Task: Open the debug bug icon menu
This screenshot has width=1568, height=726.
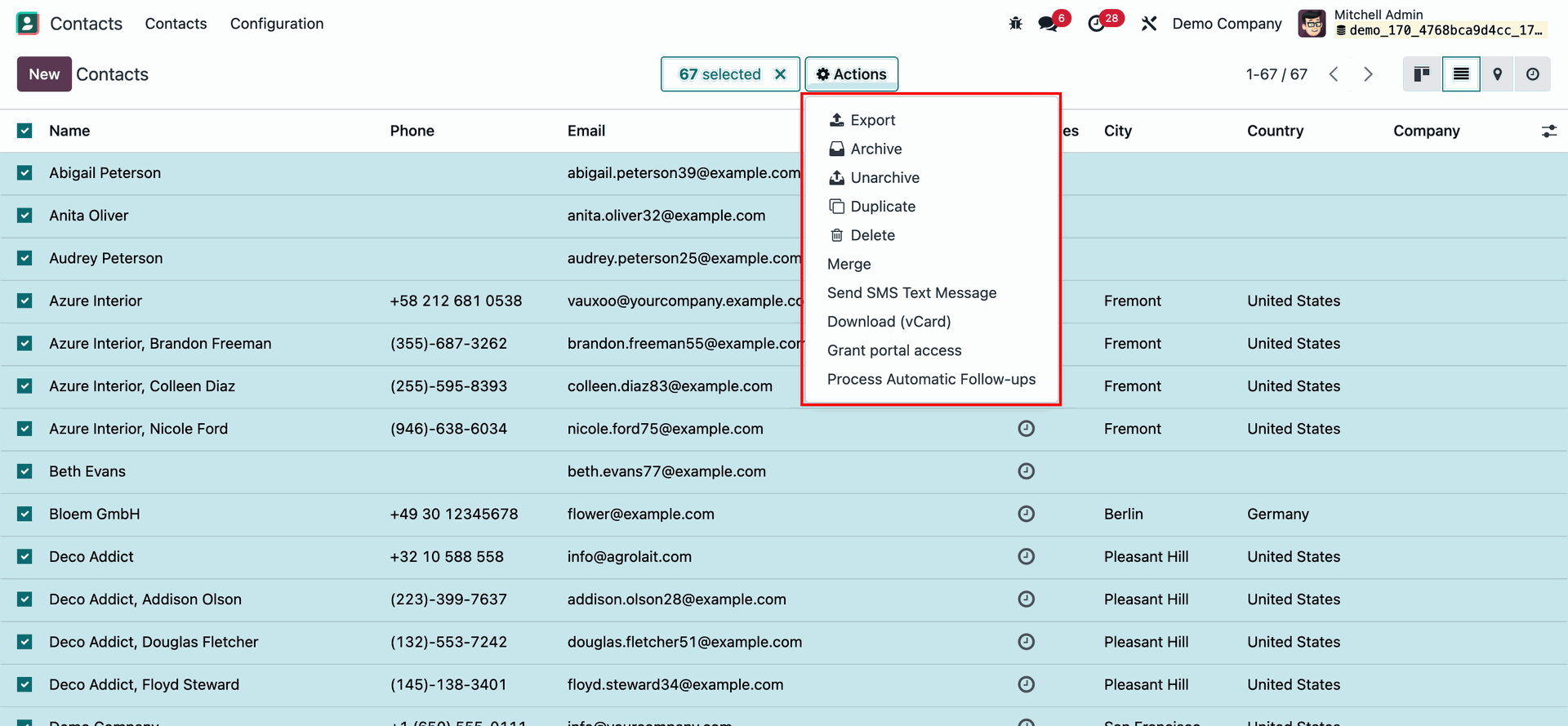Action: [x=1015, y=24]
